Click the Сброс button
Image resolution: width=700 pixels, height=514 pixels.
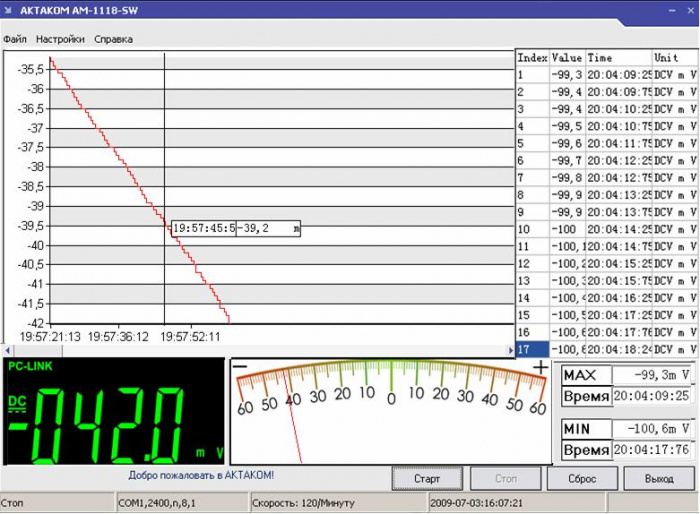pyautogui.click(x=582, y=479)
